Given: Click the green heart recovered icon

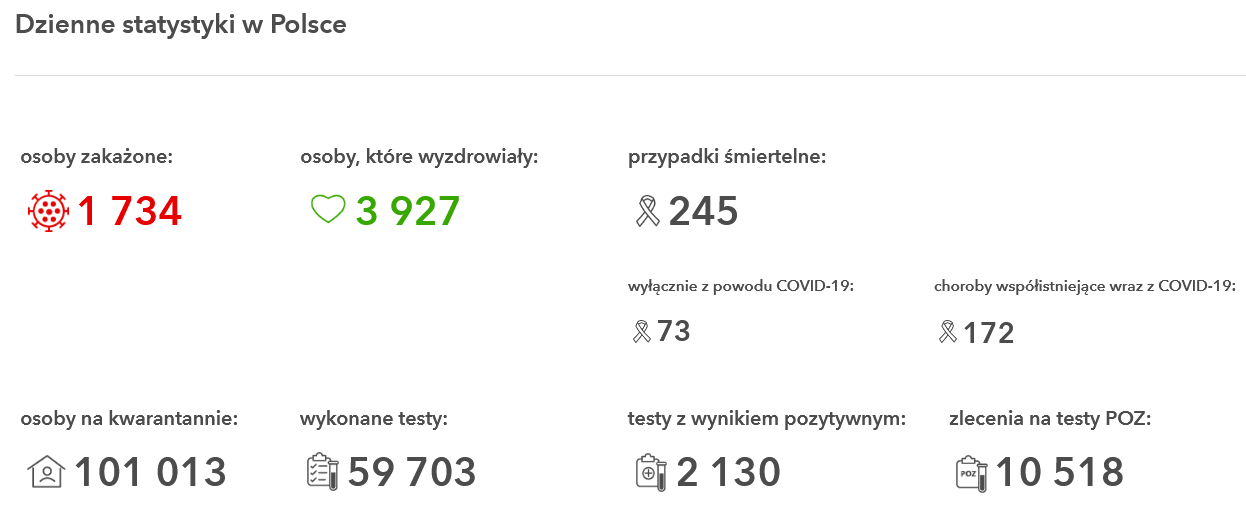Looking at the screenshot, I should pyautogui.click(x=328, y=210).
